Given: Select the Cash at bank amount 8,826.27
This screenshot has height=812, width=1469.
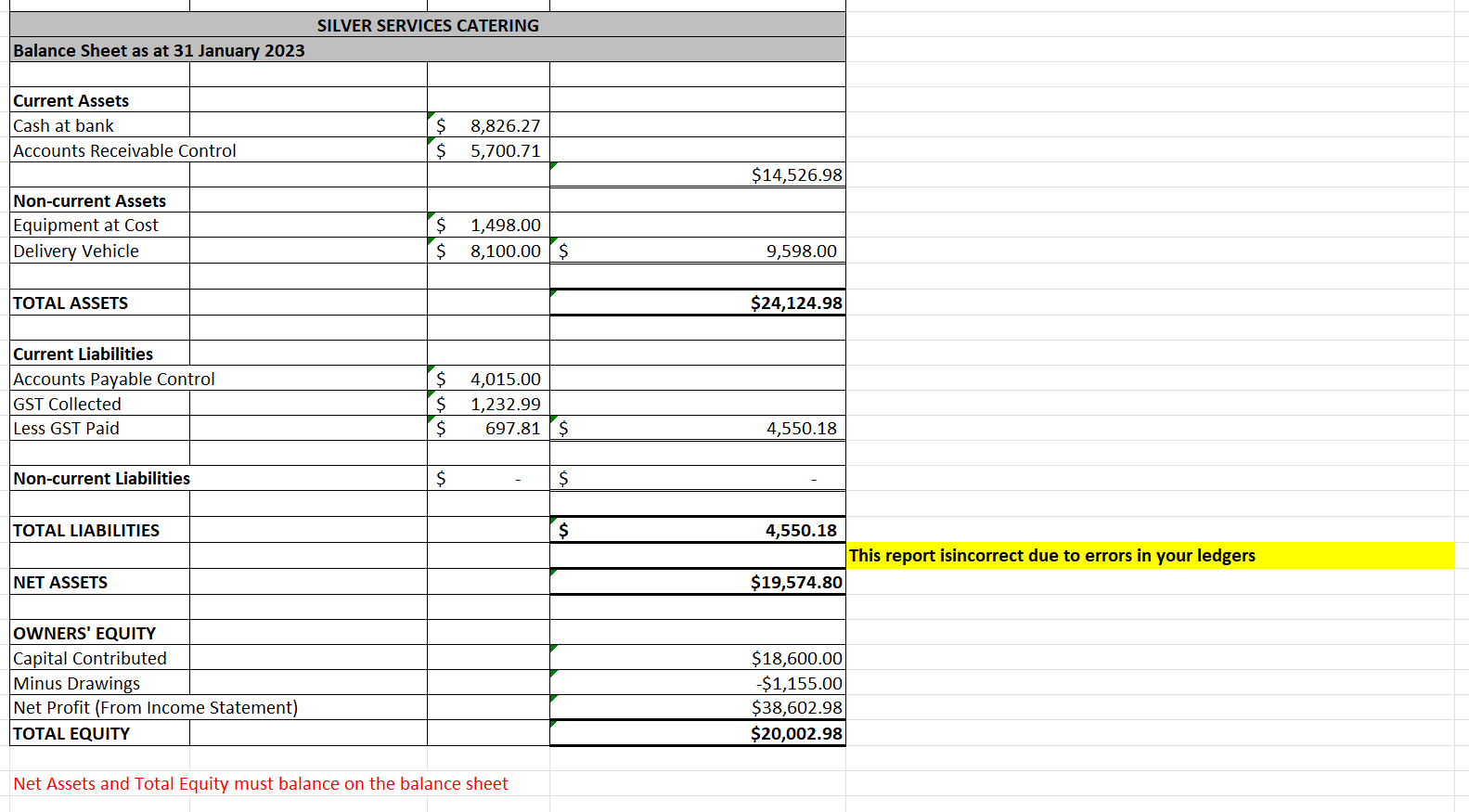Looking at the screenshot, I should point(488,125).
